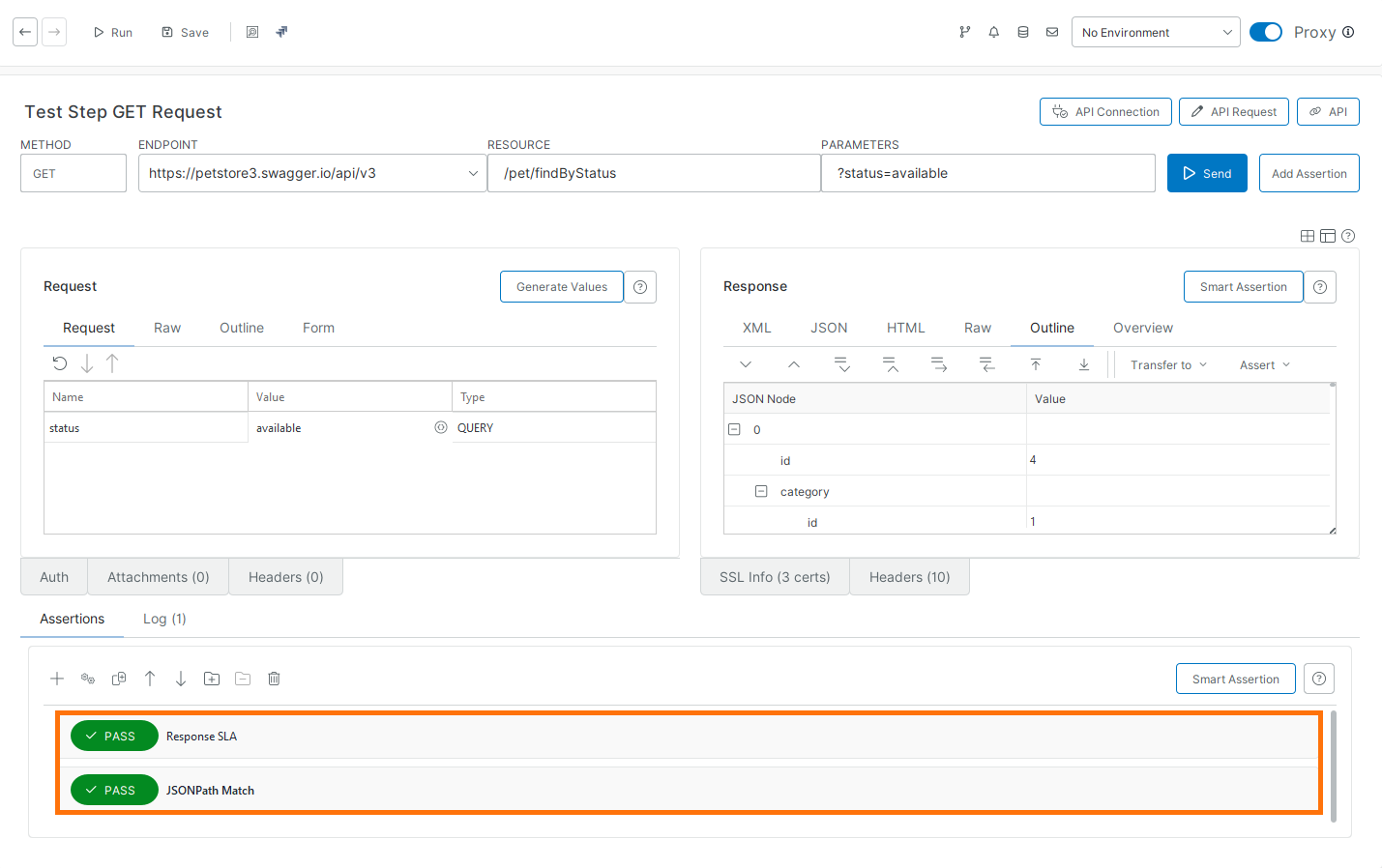Click the Proxy info icon
Image resolution: width=1382 pixels, height=868 pixels.
tap(1348, 32)
